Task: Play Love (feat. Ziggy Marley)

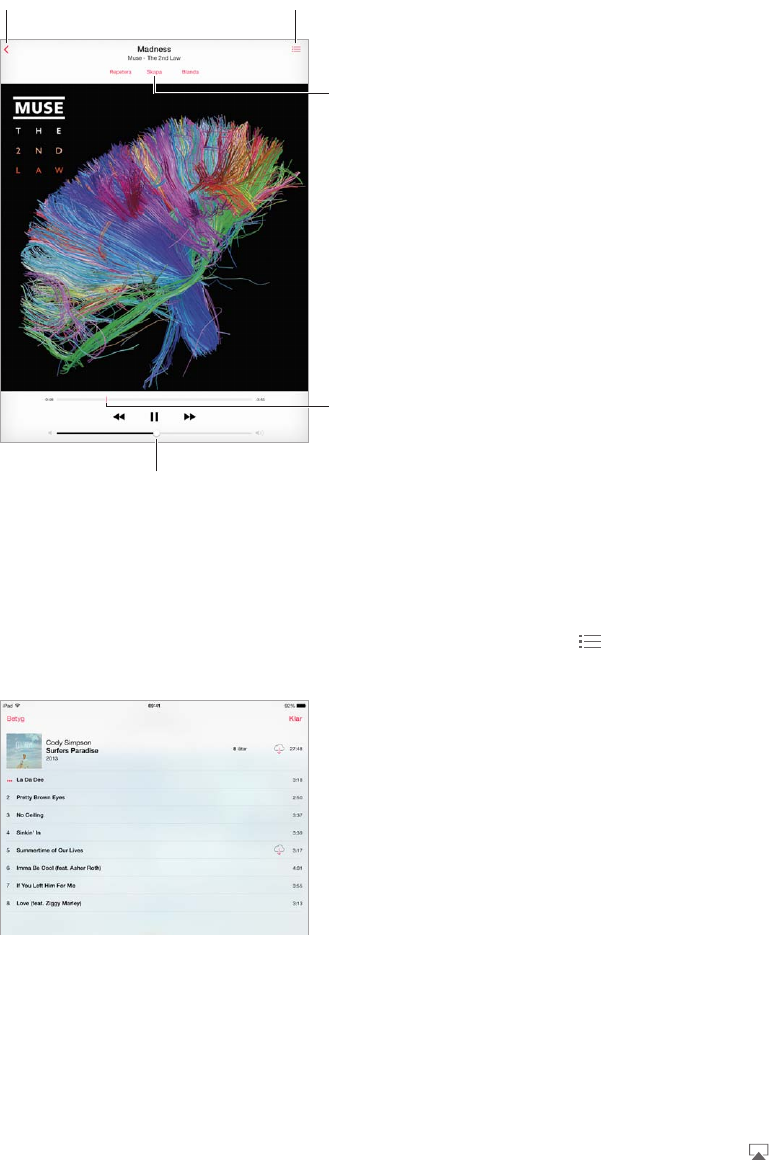Action: [x=154, y=903]
